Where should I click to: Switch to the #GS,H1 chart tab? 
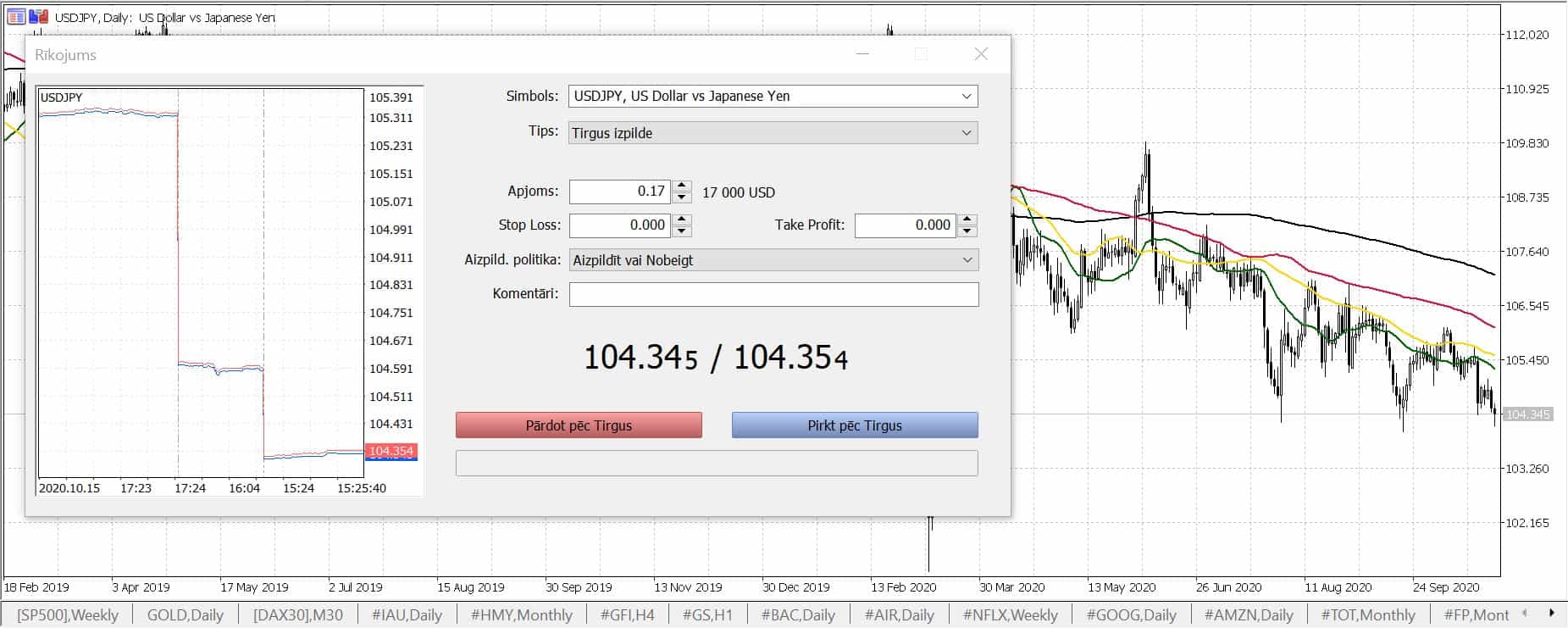[707, 615]
